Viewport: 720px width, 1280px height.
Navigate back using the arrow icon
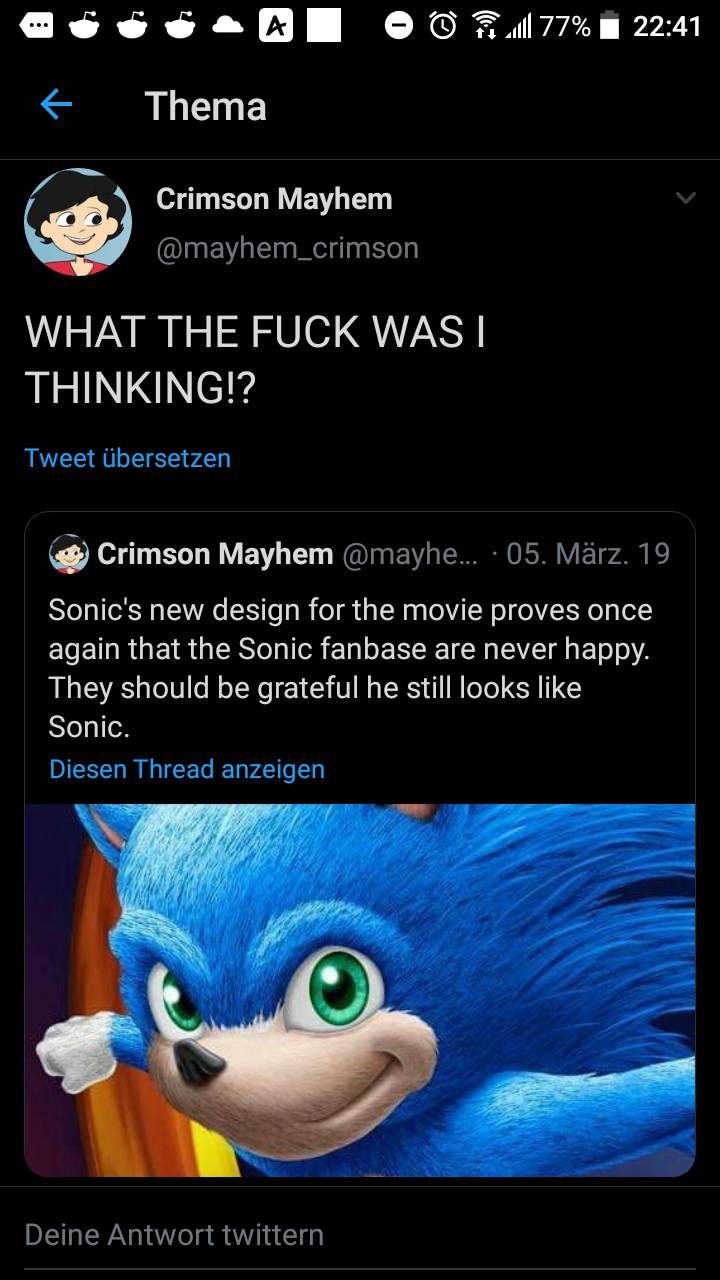(57, 105)
